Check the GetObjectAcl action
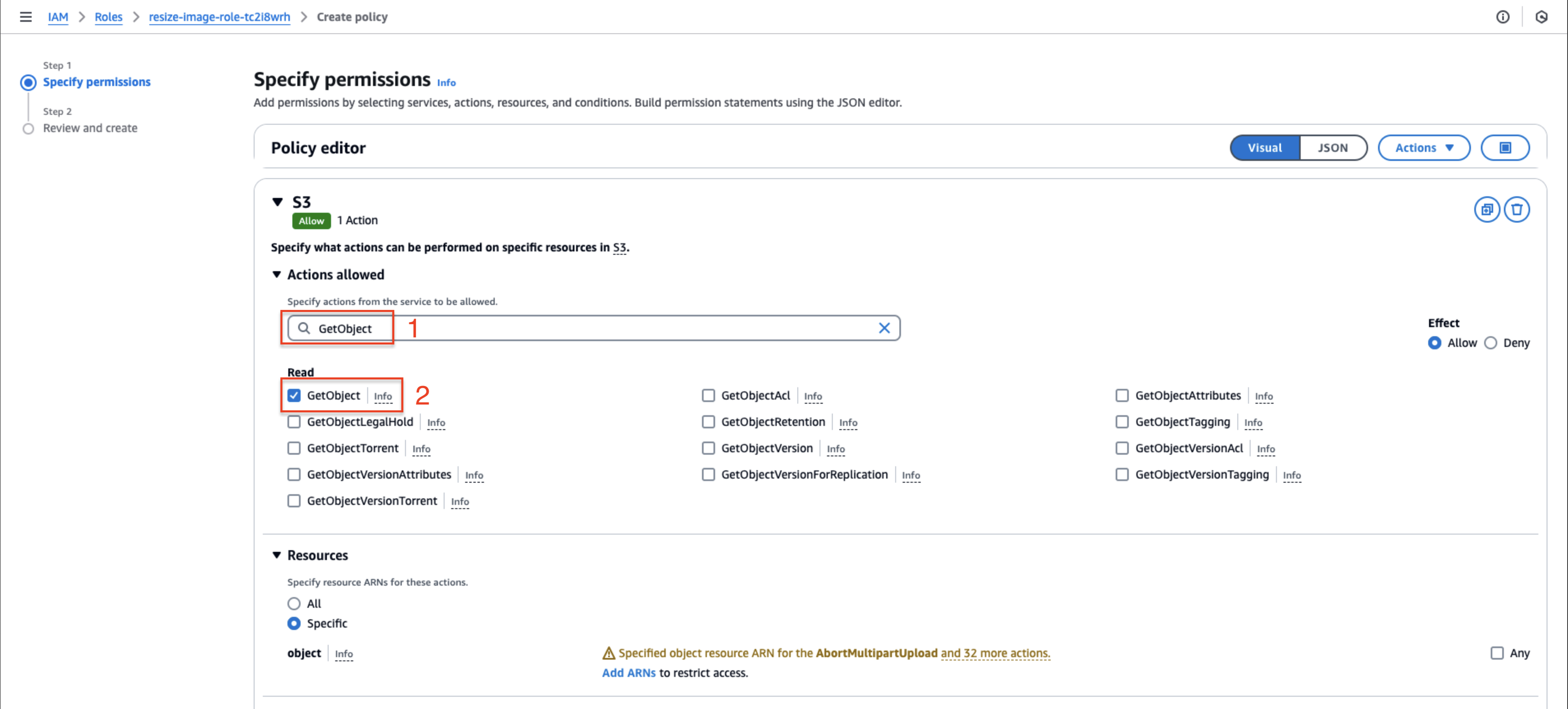1568x709 pixels. click(708, 395)
